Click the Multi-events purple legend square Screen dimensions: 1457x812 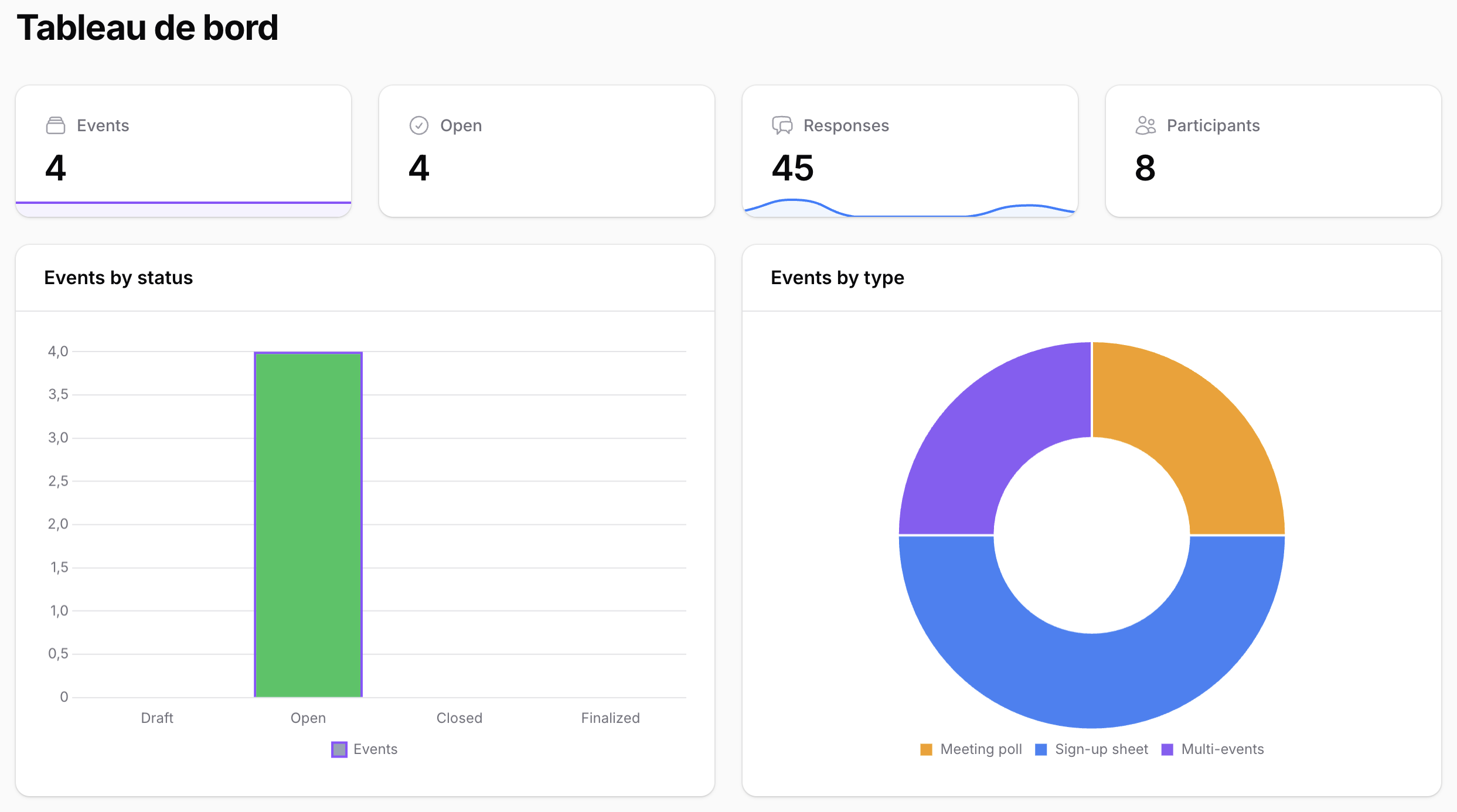tap(1169, 749)
